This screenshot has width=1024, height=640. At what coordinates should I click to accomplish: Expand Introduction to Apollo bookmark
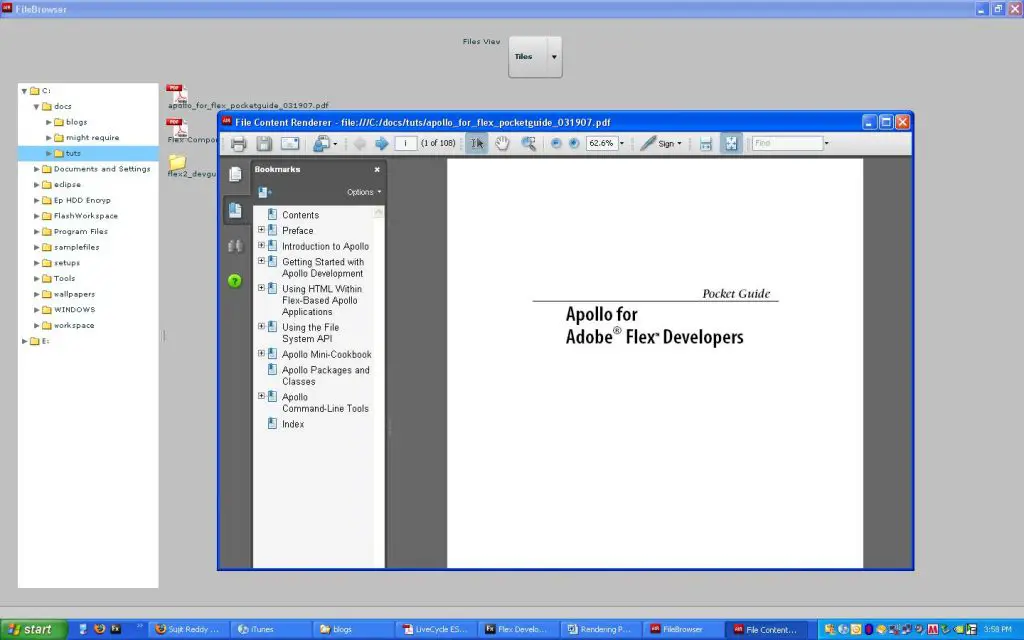coord(261,246)
